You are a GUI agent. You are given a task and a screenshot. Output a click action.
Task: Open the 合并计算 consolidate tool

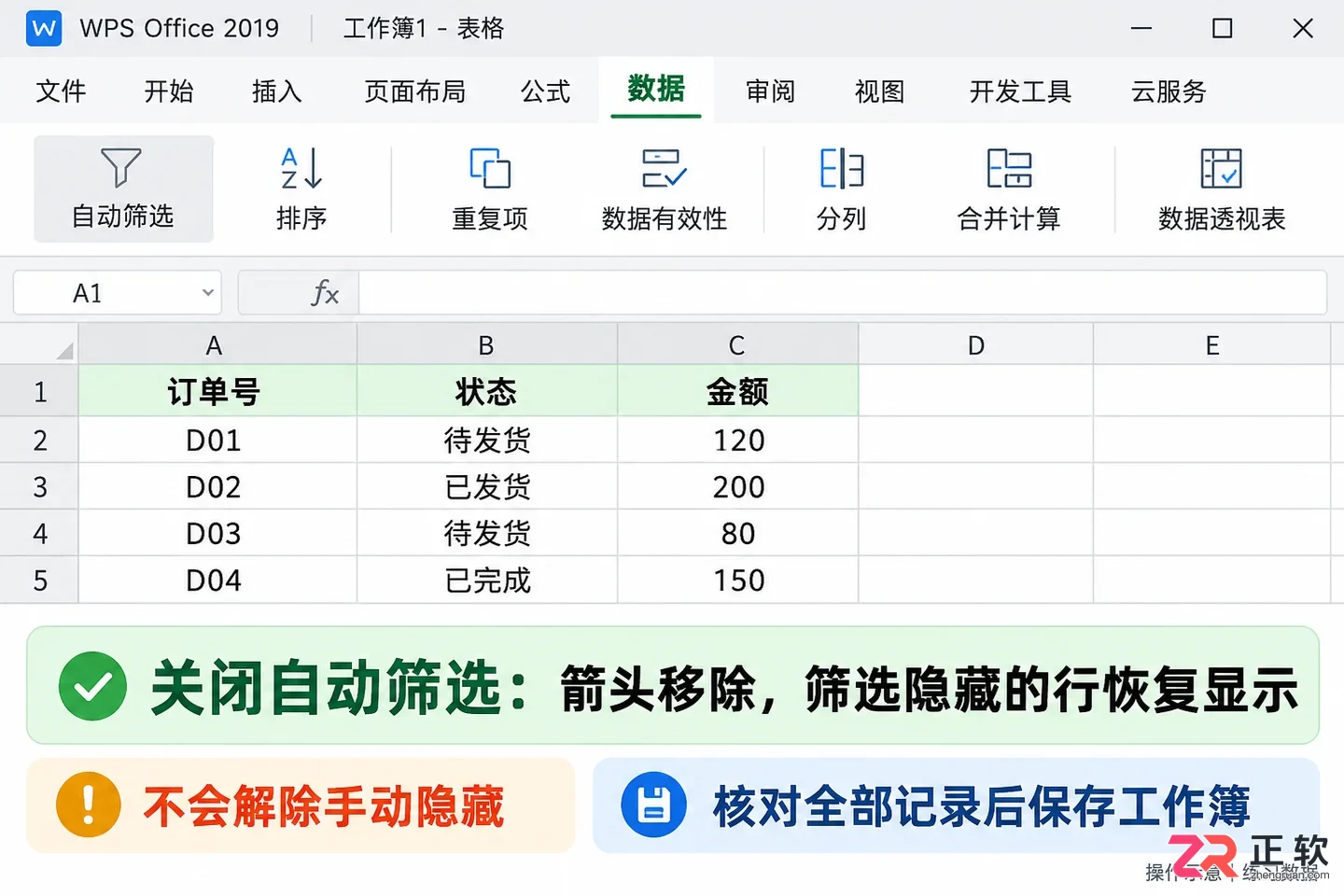point(1009,189)
